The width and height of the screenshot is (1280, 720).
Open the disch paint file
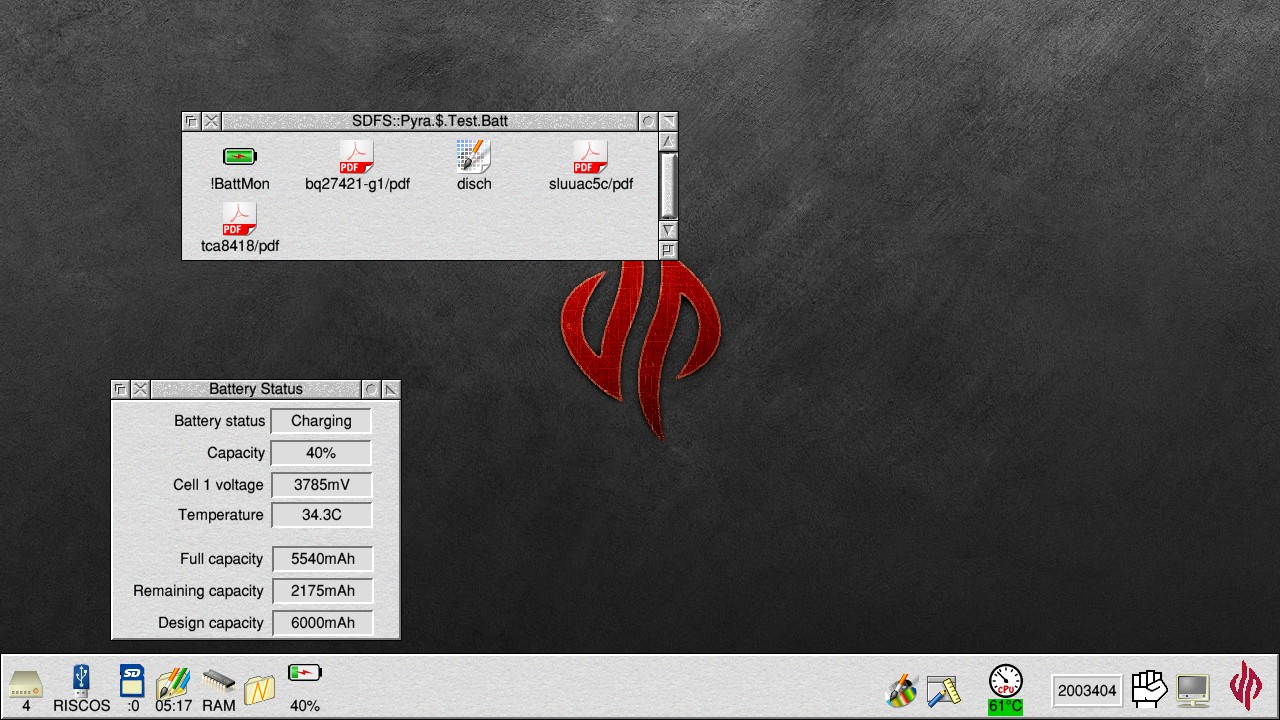click(473, 158)
